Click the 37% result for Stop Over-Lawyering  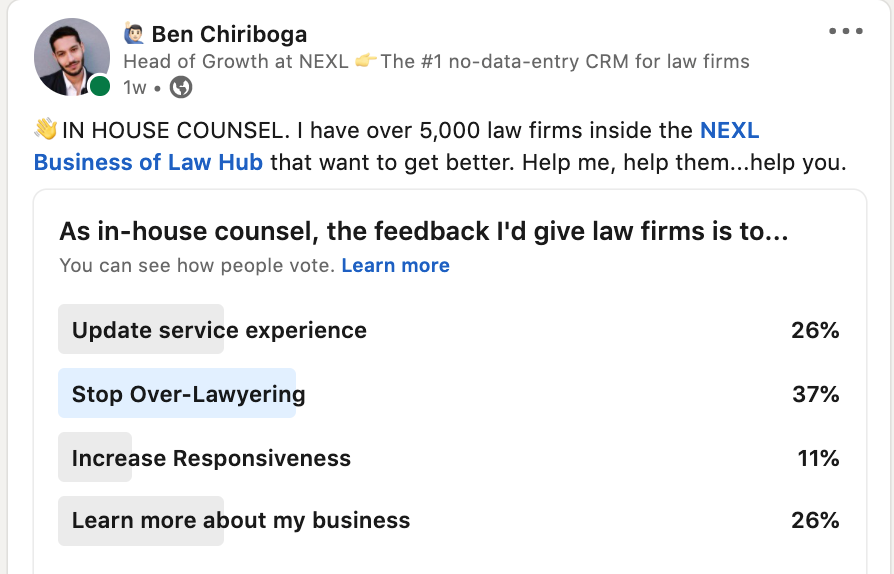[x=815, y=394]
